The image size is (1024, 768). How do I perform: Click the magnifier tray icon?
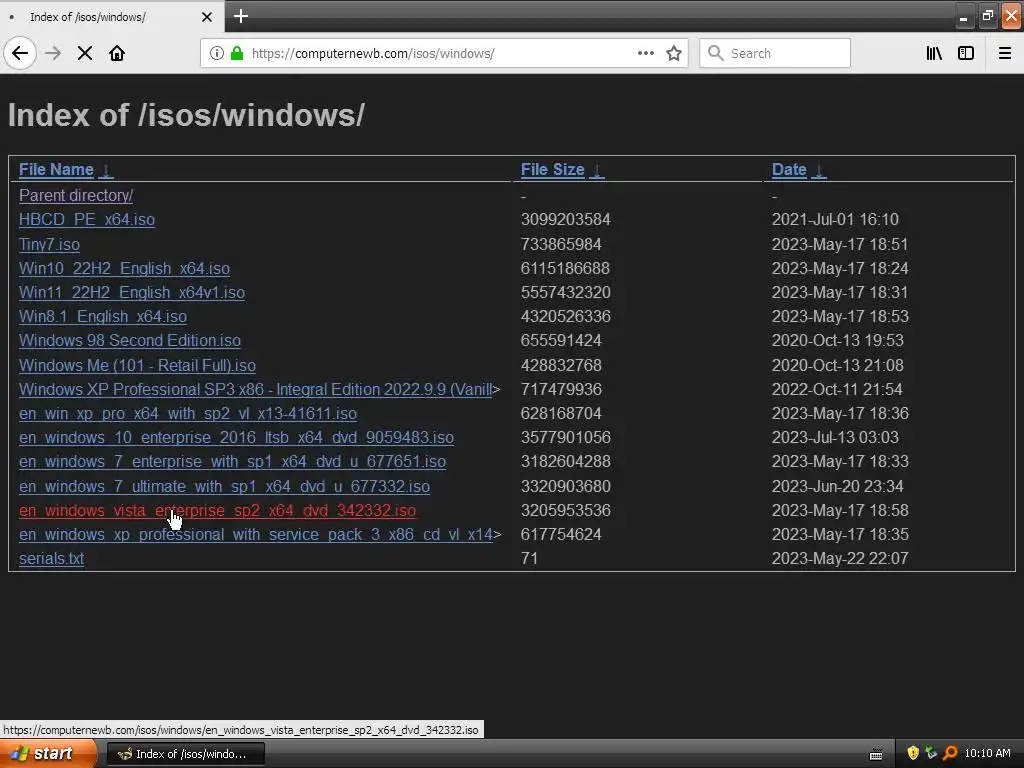950,754
